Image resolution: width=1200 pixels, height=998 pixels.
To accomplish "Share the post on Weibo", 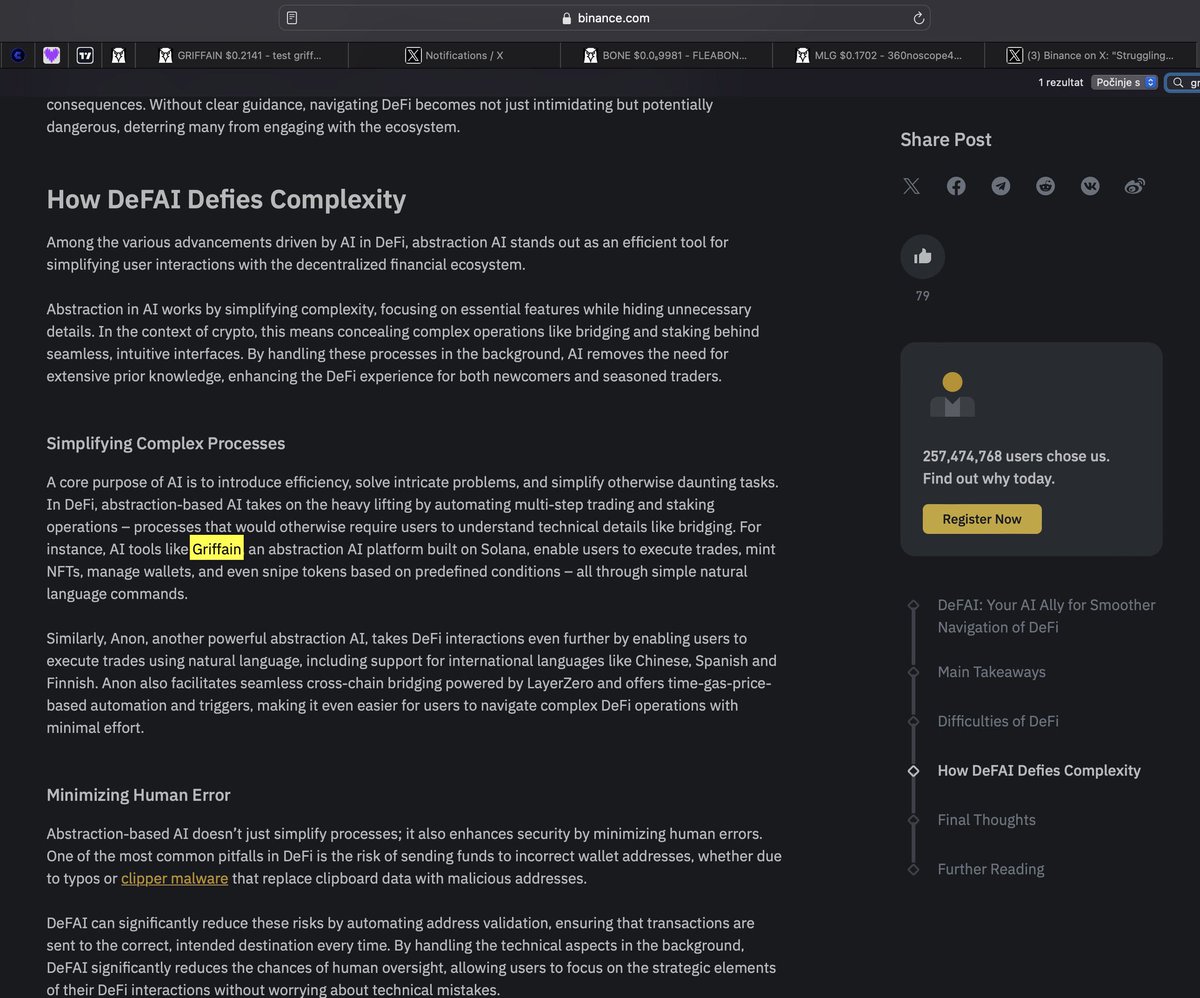I will click(1135, 186).
